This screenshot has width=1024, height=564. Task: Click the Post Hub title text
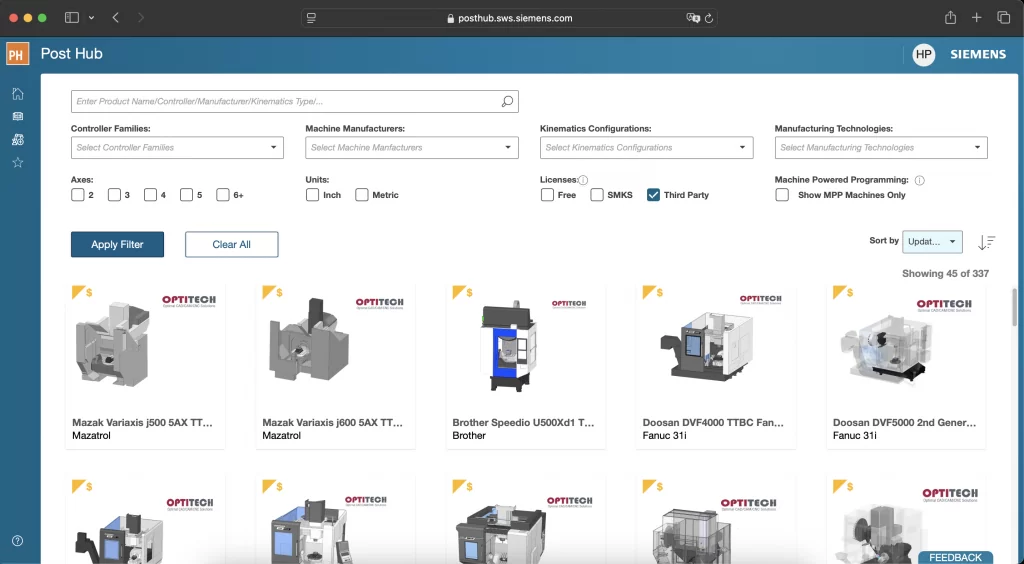pos(72,54)
